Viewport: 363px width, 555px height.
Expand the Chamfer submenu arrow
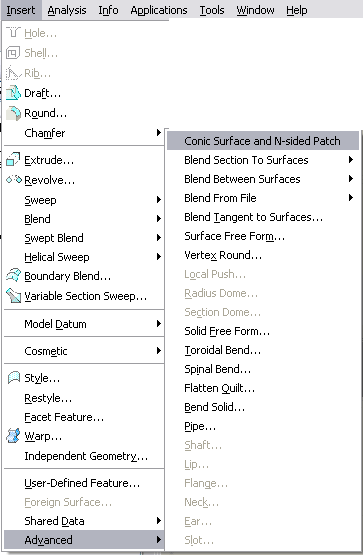pyautogui.click(x=159, y=133)
